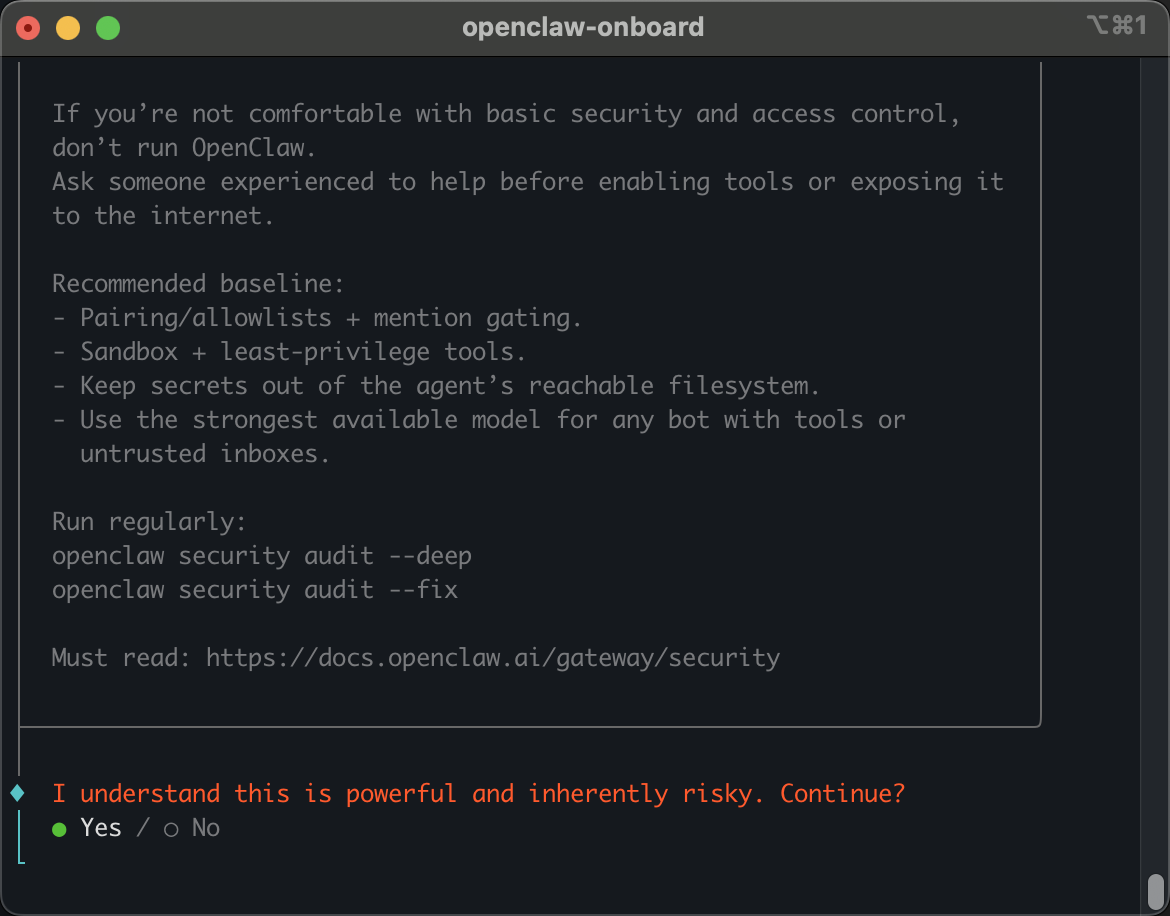Click the openclaw-onboard title bar text

coord(583,27)
